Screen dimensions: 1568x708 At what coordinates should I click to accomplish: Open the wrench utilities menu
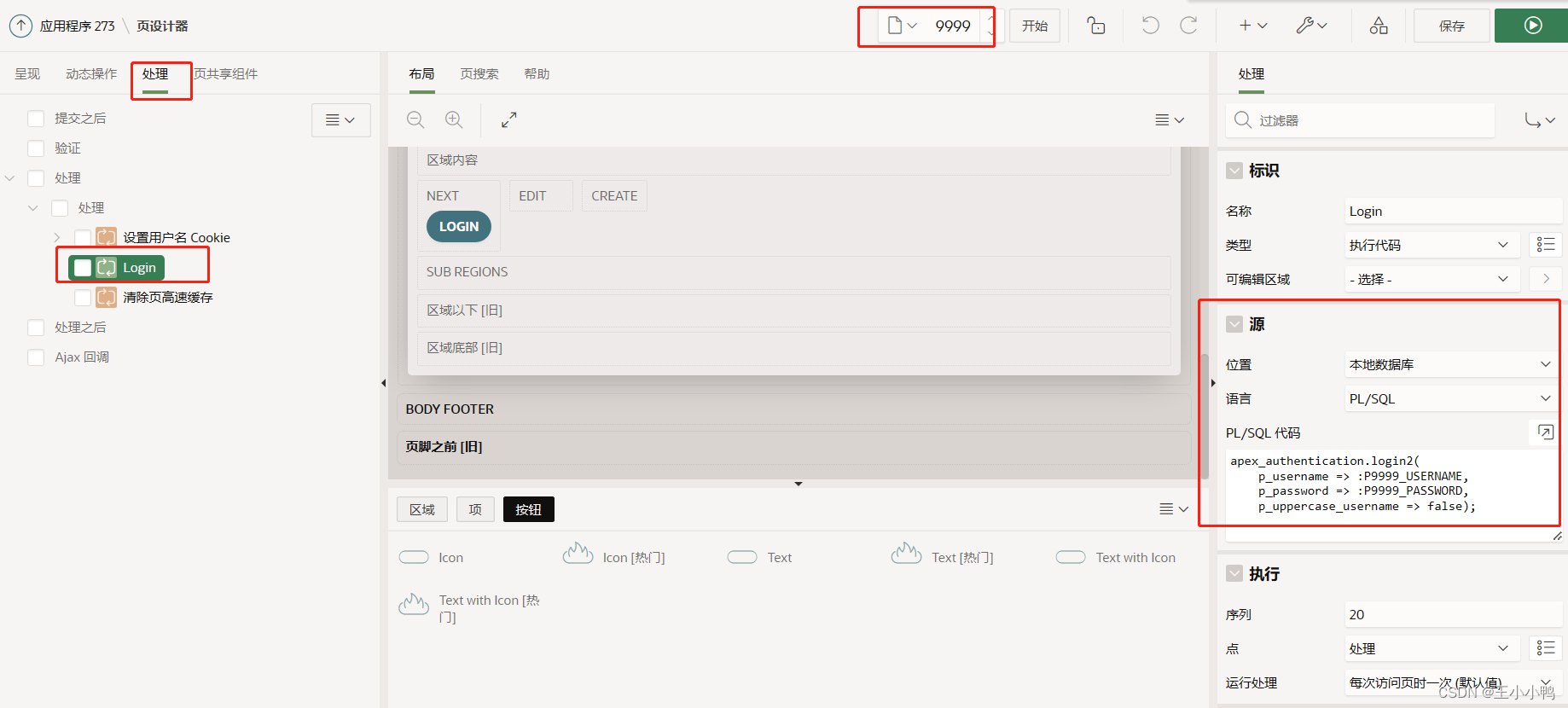pyautogui.click(x=1311, y=26)
